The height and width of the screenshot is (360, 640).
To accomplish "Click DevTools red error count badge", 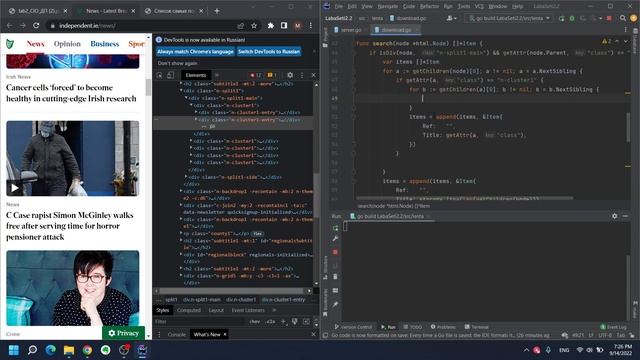I will point(256,75).
